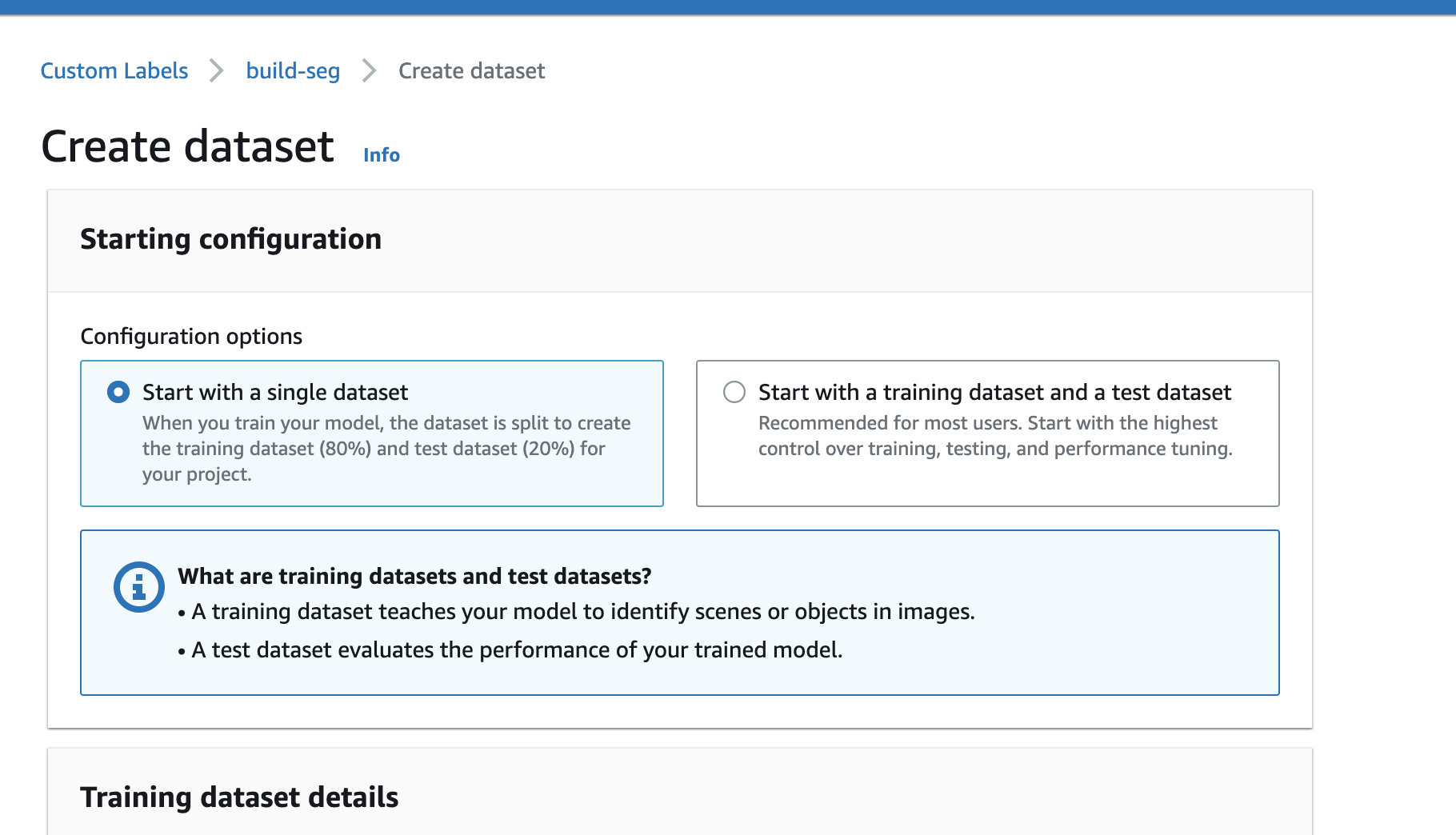Click the chevron after build-seg breadcrumb
Image resolution: width=1456 pixels, height=835 pixels.
[369, 70]
